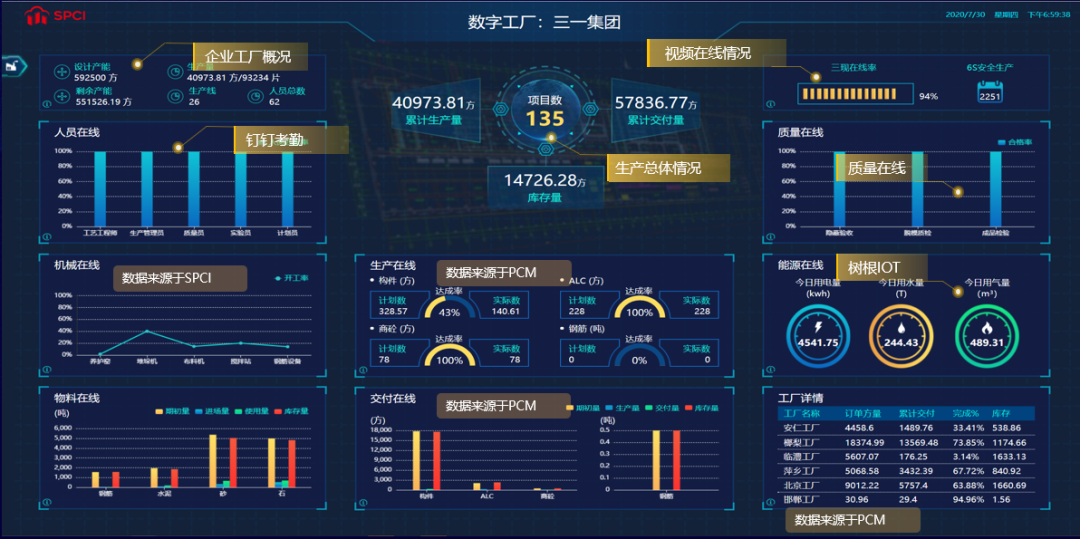Image resolution: width=1080 pixels, height=539 pixels.
Task: Open the factory side-tab icon
Action: [12, 66]
